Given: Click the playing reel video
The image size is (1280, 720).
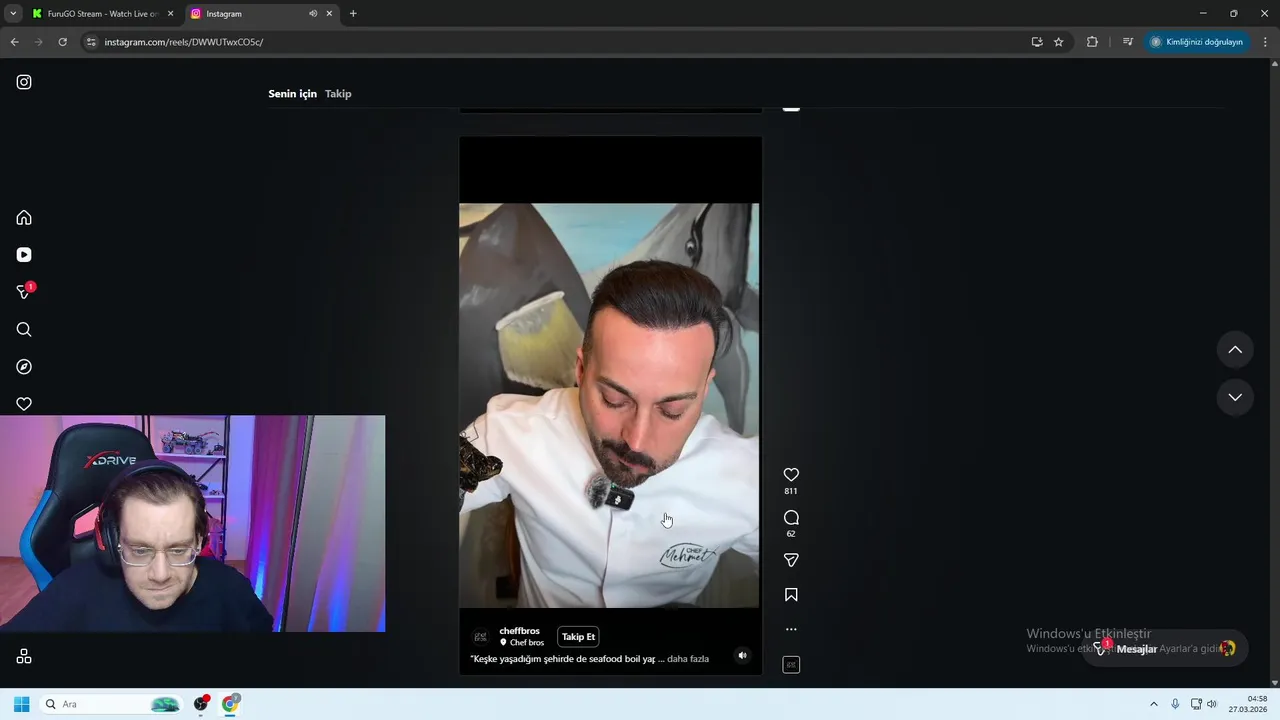Looking at the screenshot, I should click(609, 405).
